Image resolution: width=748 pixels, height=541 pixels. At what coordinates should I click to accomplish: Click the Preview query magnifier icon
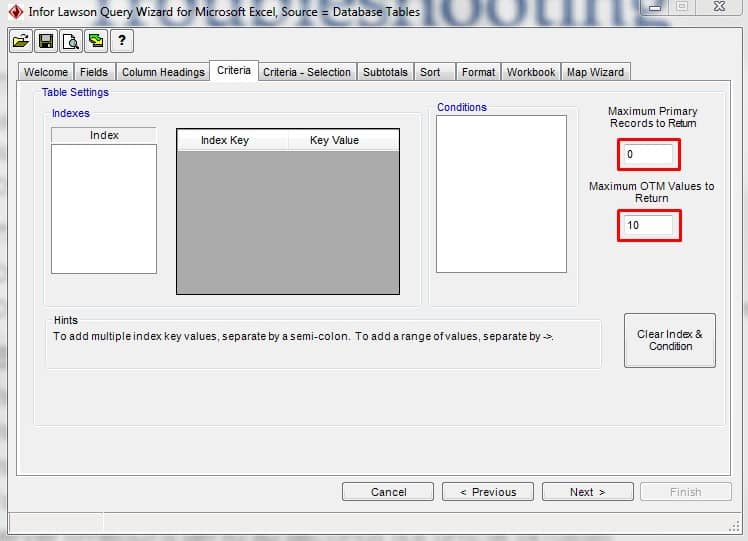(71, 41)
